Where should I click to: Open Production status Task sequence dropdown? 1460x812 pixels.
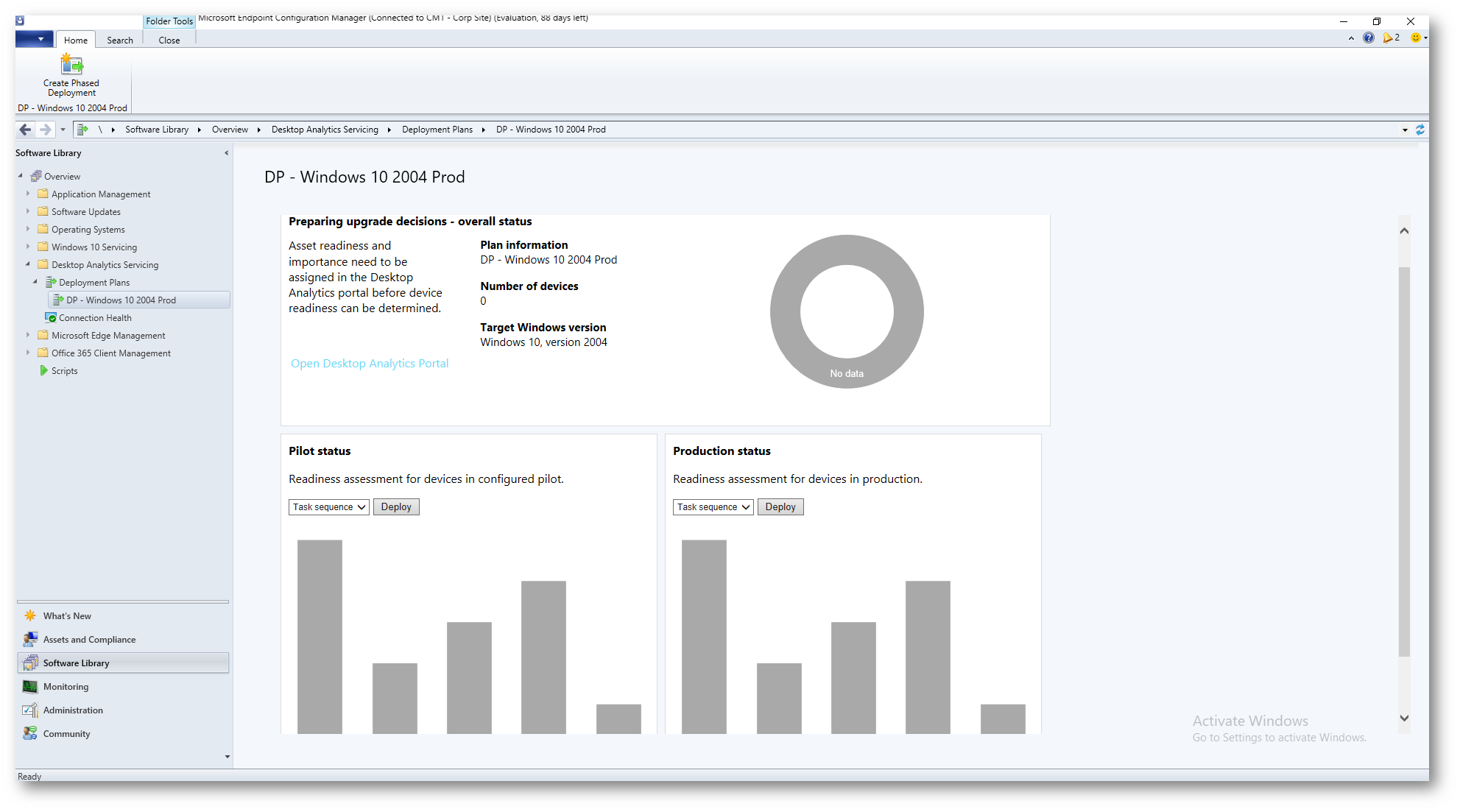click(x=713, y=507)
